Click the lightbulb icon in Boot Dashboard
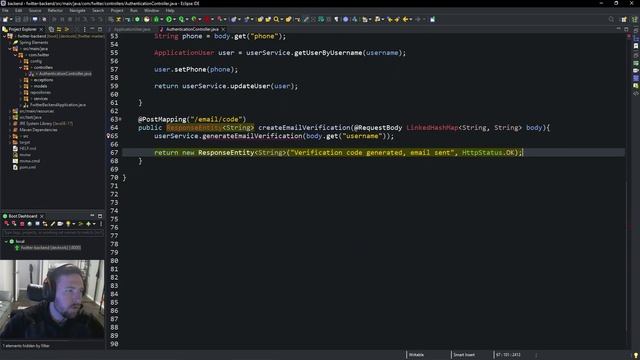 point(68,224)
